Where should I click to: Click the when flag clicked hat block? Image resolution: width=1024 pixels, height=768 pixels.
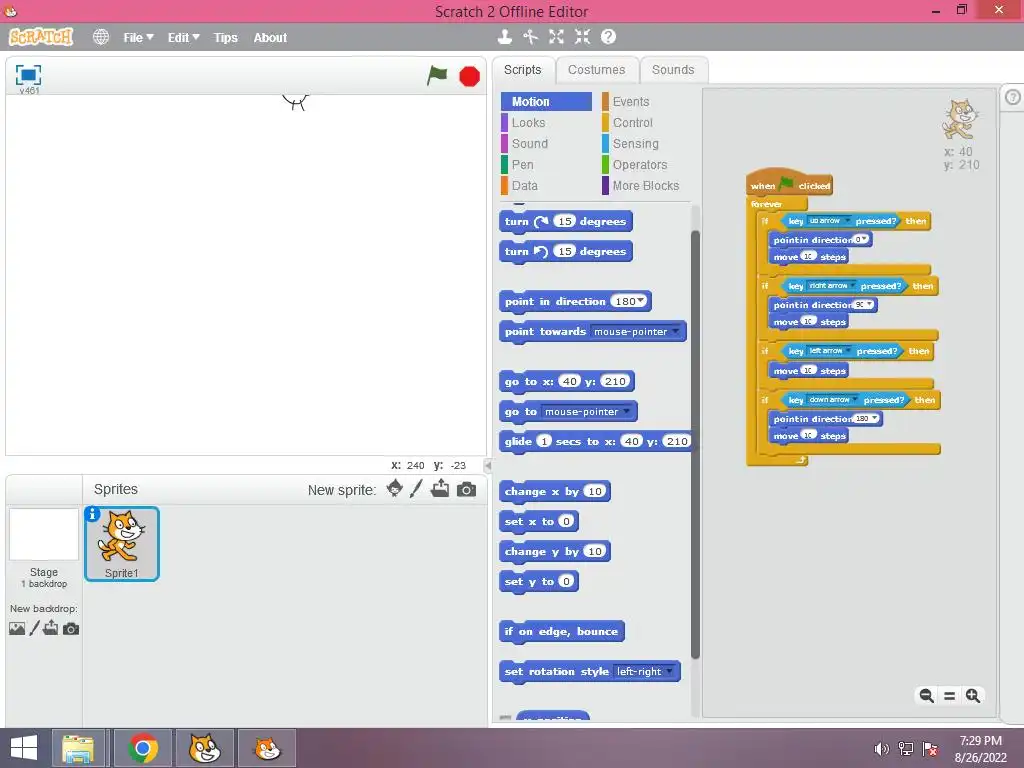[789, 184]
